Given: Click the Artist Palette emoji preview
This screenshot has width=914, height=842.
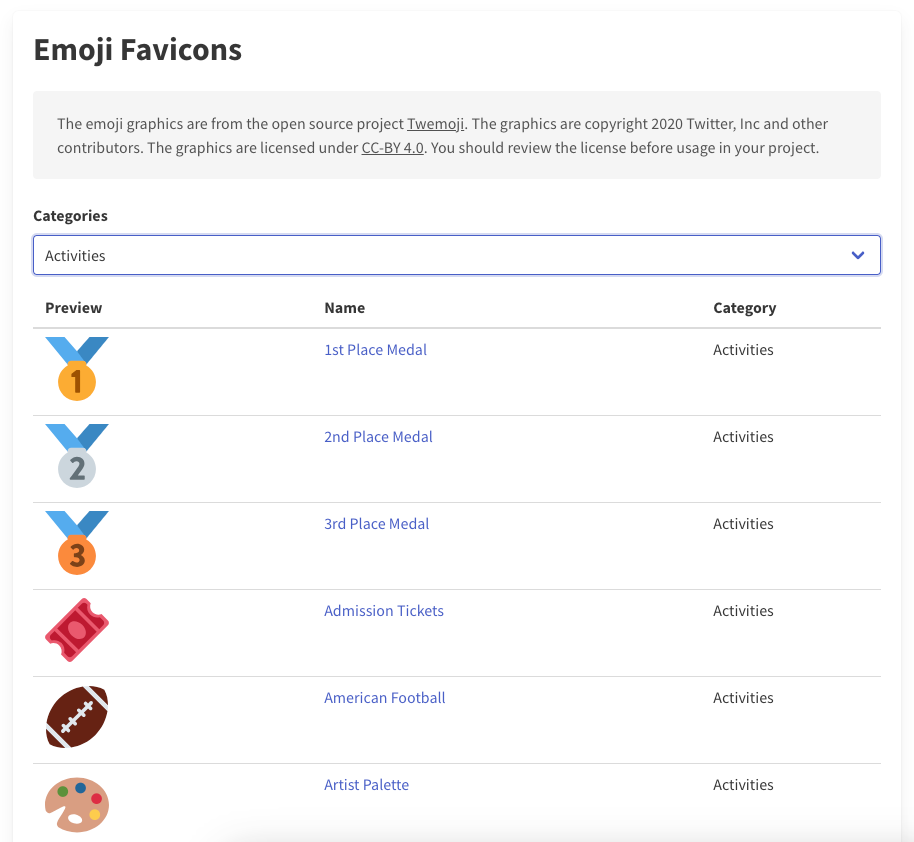Looking at the screenshot, I should tap(77, 804).
